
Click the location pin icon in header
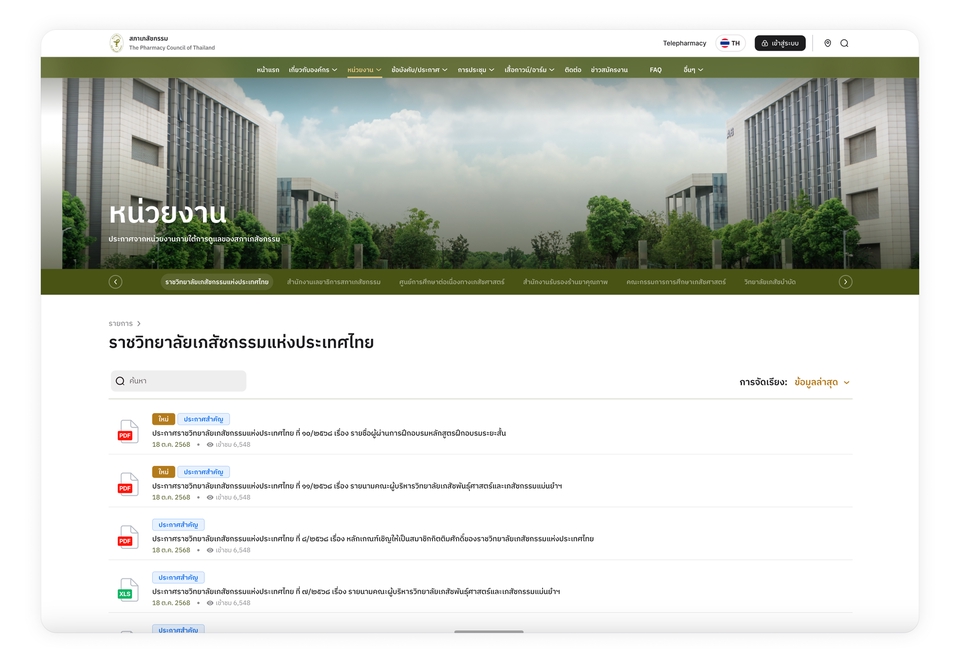tap(828, 43)
